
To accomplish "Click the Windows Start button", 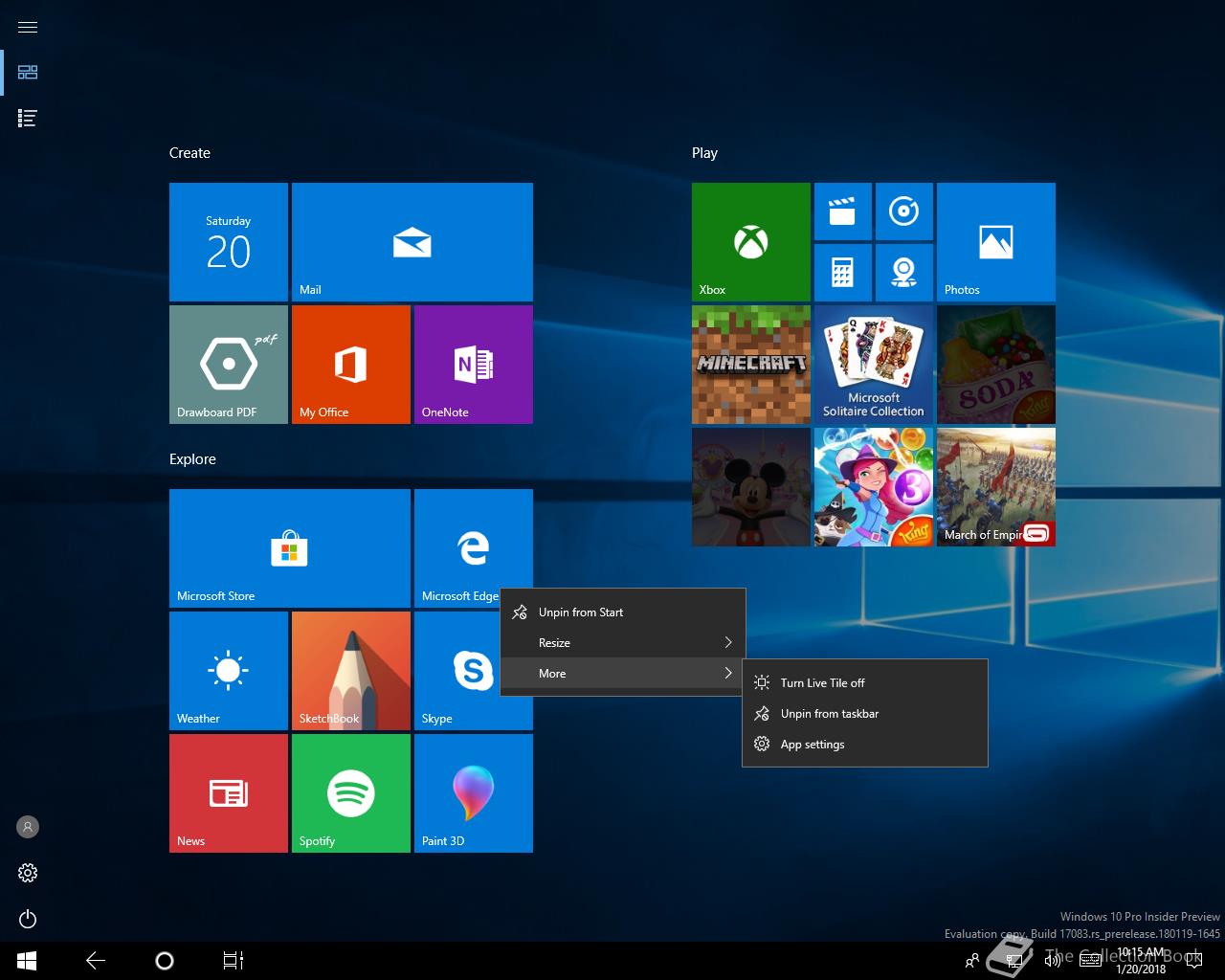I will (27, 961).
